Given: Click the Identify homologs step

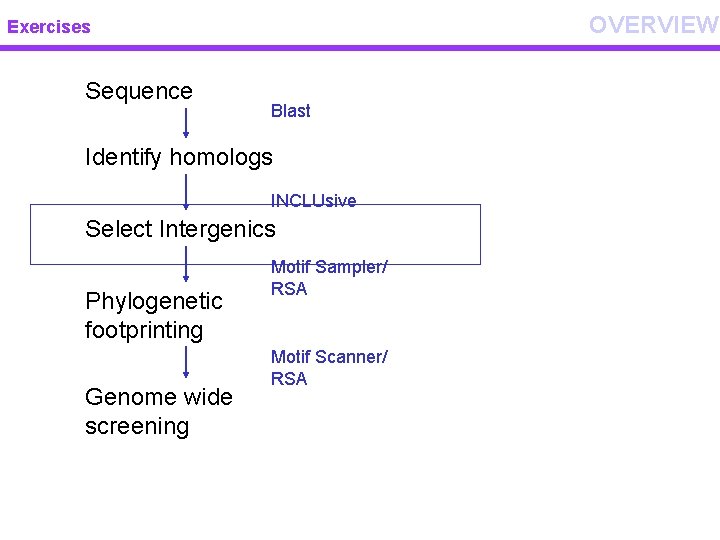Looking at the screenshot, I should click(x=179, y=157).
